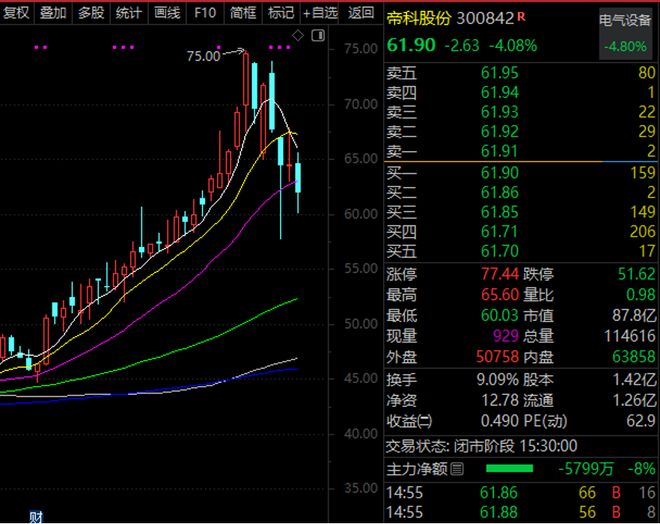Open the 统计 statistics tool
This screenshot has height=524, width=660.
tap(129, 13)
